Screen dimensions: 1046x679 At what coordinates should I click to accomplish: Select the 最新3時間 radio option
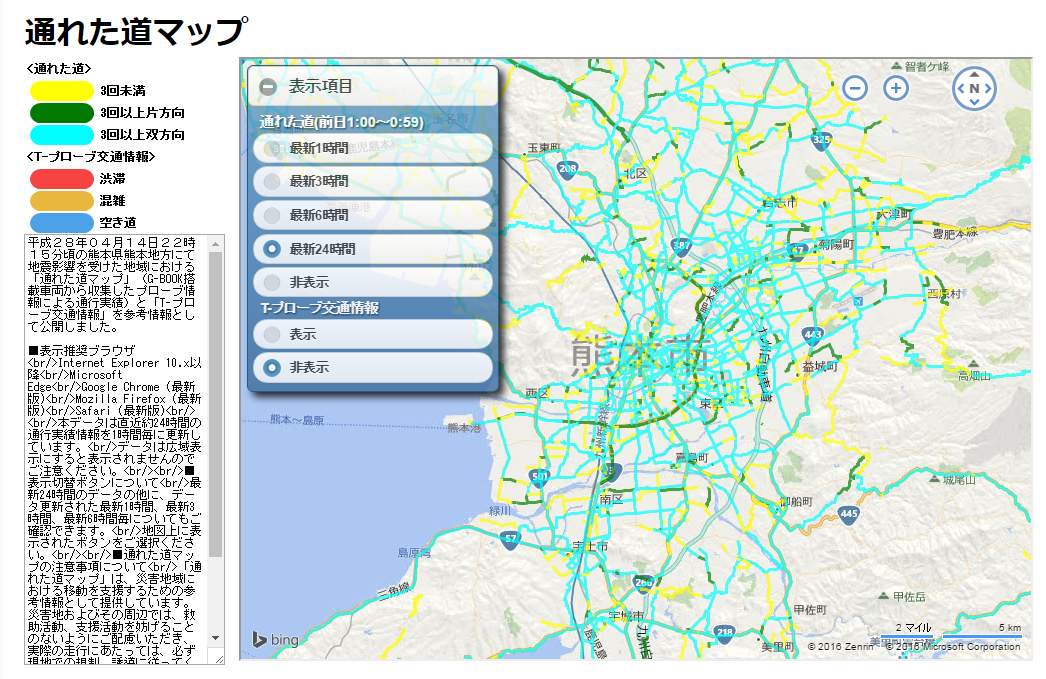272,182
